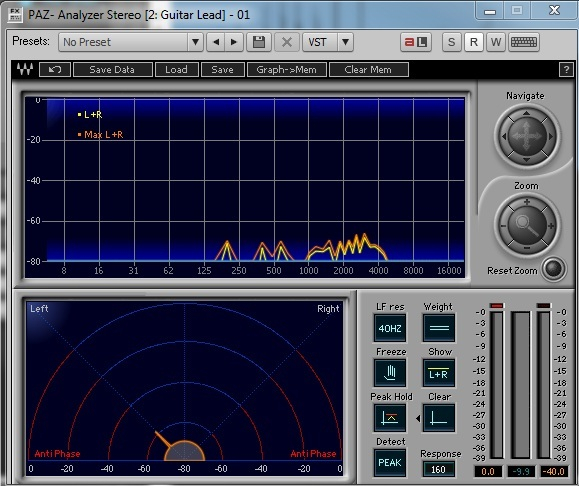Click the Response 160 value field
Image resolution: width=579 pixels, height=486 pixels.
click(439, 469)
